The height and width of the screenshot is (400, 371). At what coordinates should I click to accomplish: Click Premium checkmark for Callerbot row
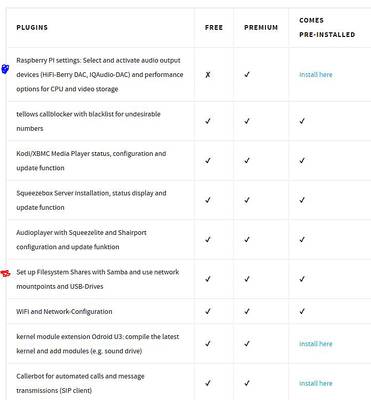point(247,383)
